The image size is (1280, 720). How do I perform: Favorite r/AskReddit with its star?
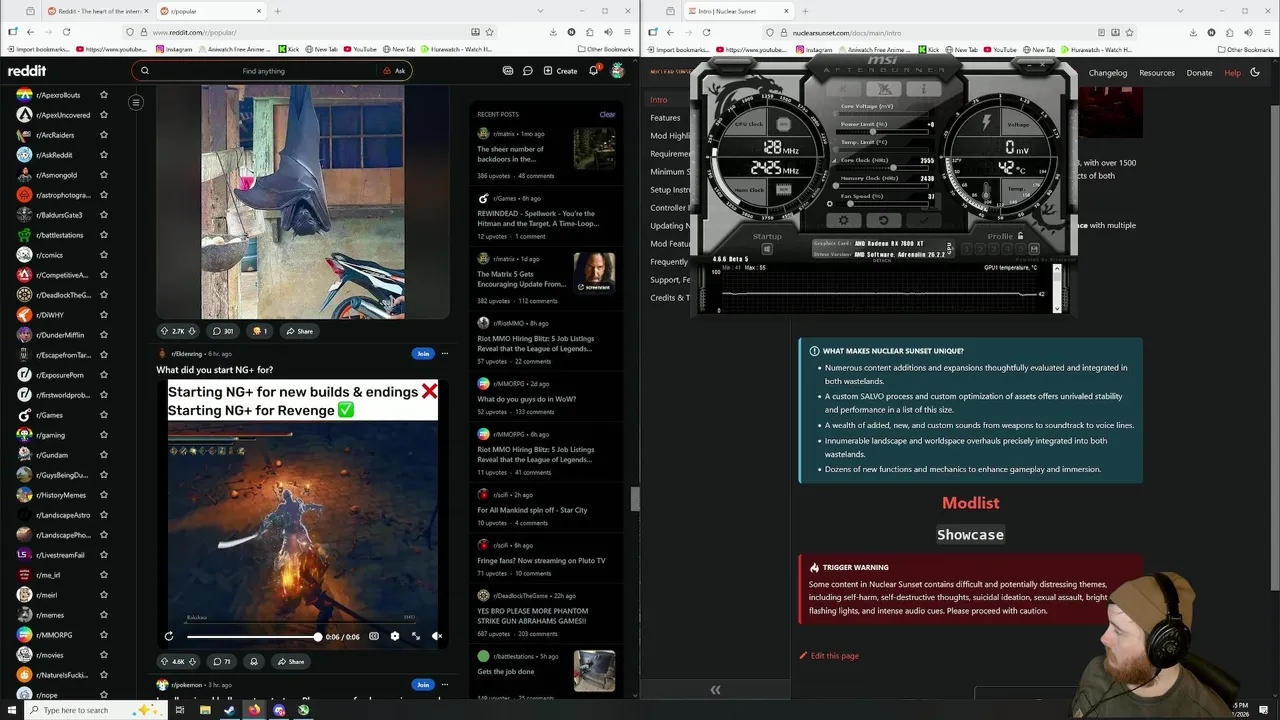pyautogui.click(x=104, y=155)
